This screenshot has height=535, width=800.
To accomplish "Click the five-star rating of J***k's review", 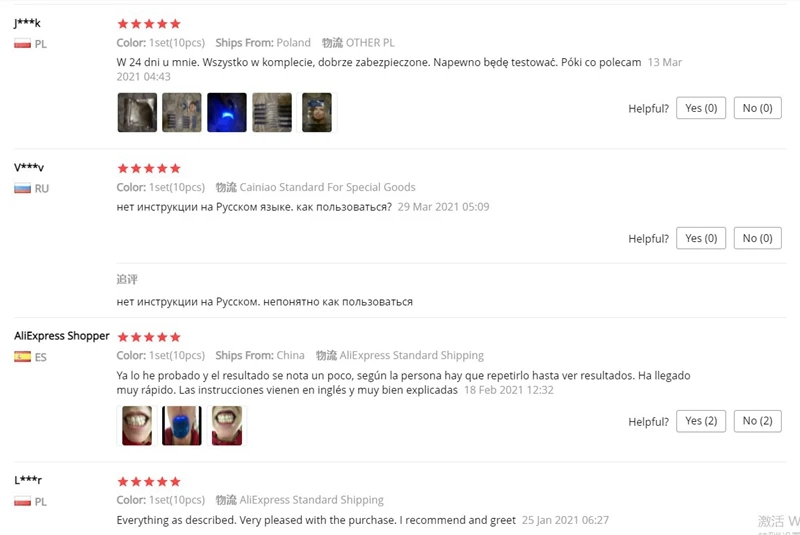I will point(149,24).
